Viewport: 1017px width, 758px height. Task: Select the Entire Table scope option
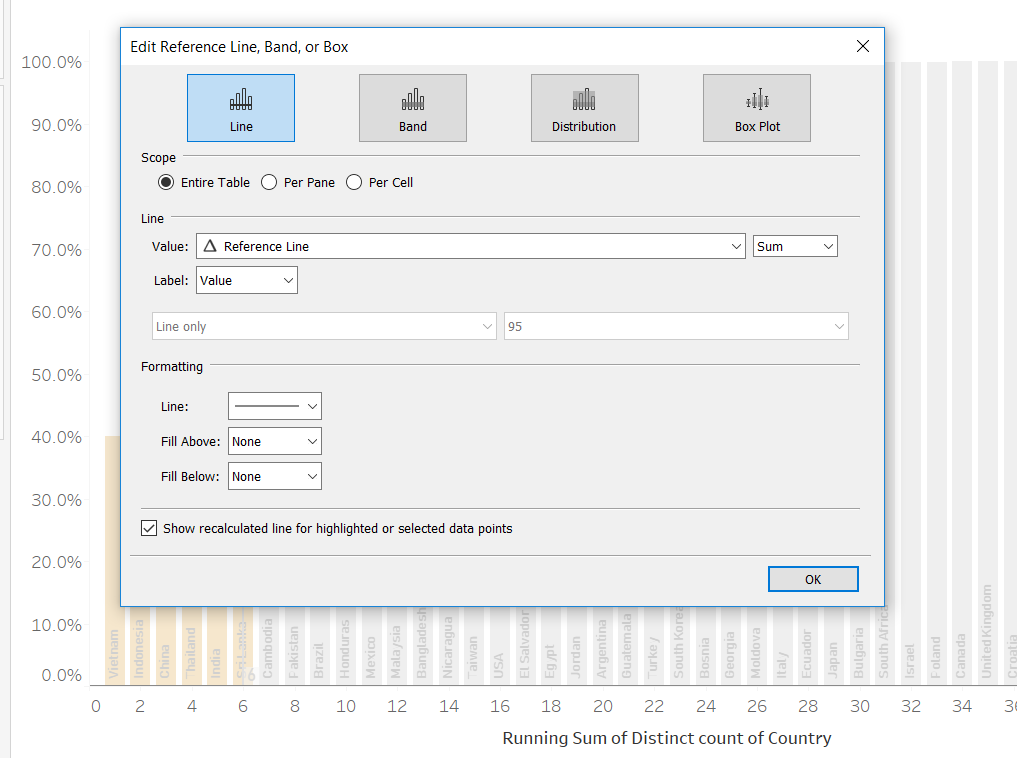167,183
